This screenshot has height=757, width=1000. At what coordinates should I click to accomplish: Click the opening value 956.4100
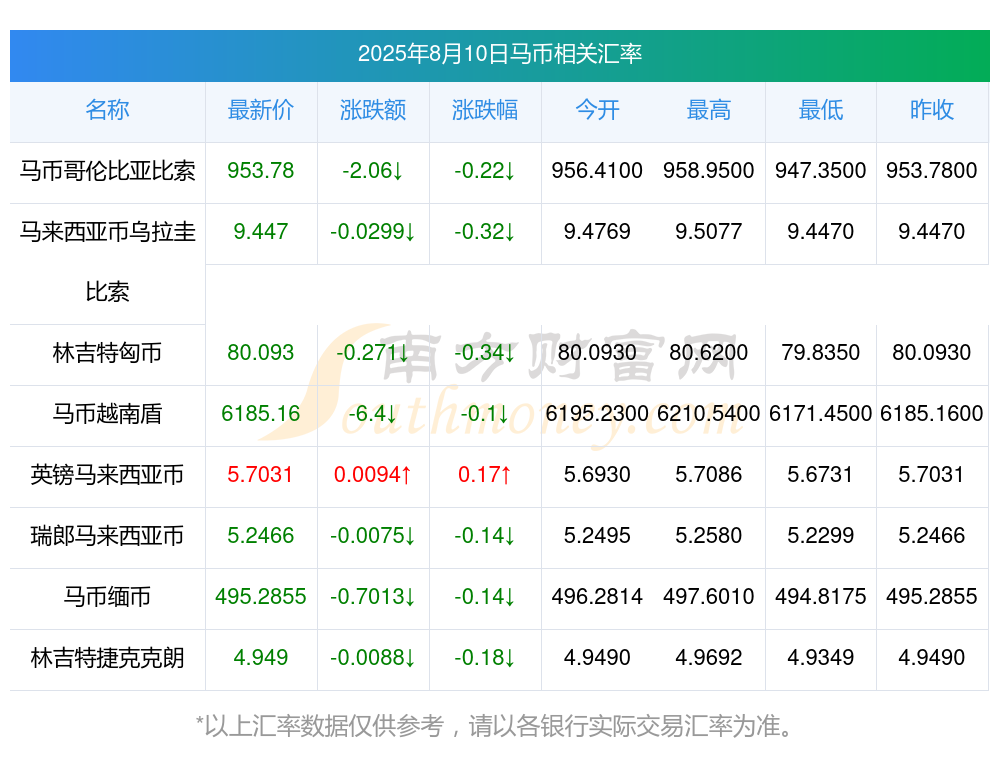click(597, 171)
